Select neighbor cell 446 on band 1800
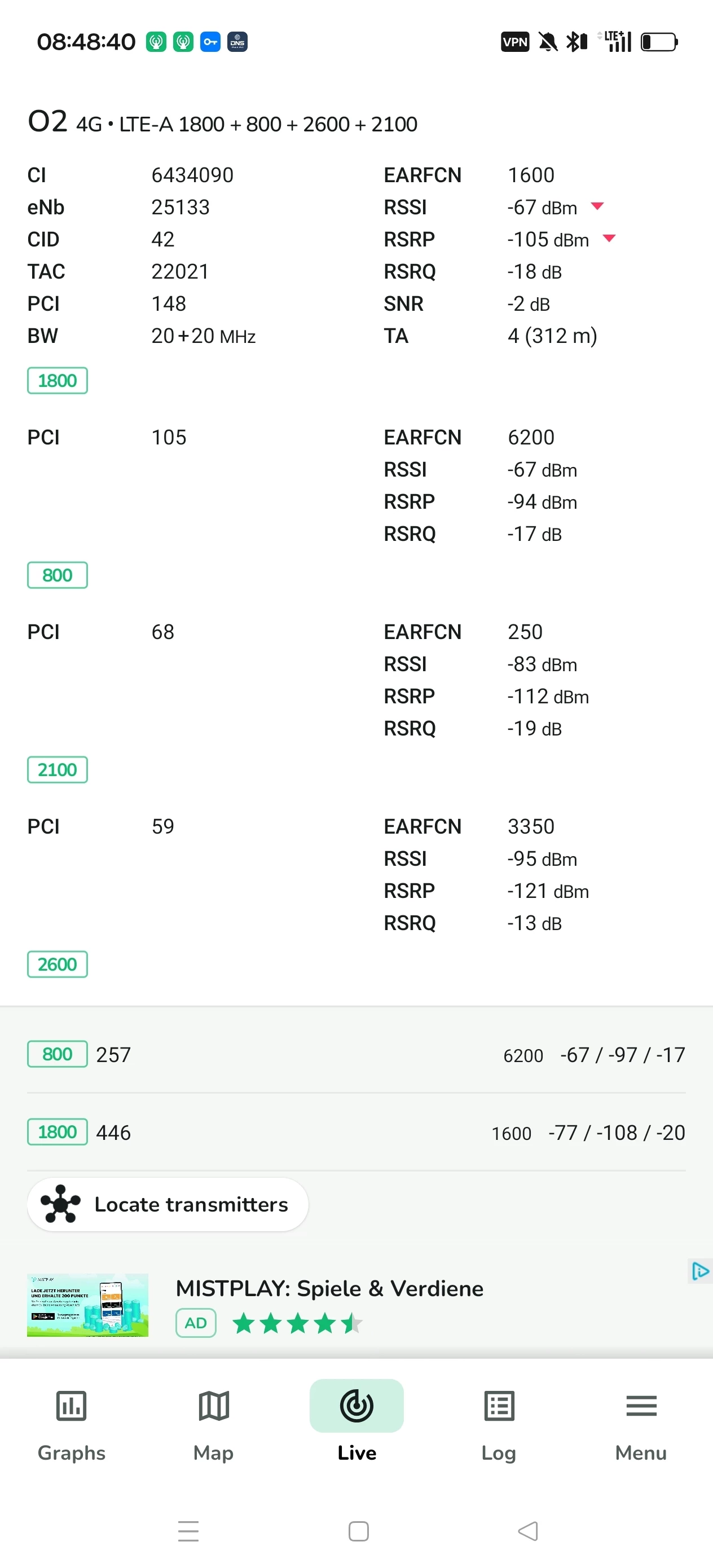The image size is (713, 1568). click(x=356, y=1133)
